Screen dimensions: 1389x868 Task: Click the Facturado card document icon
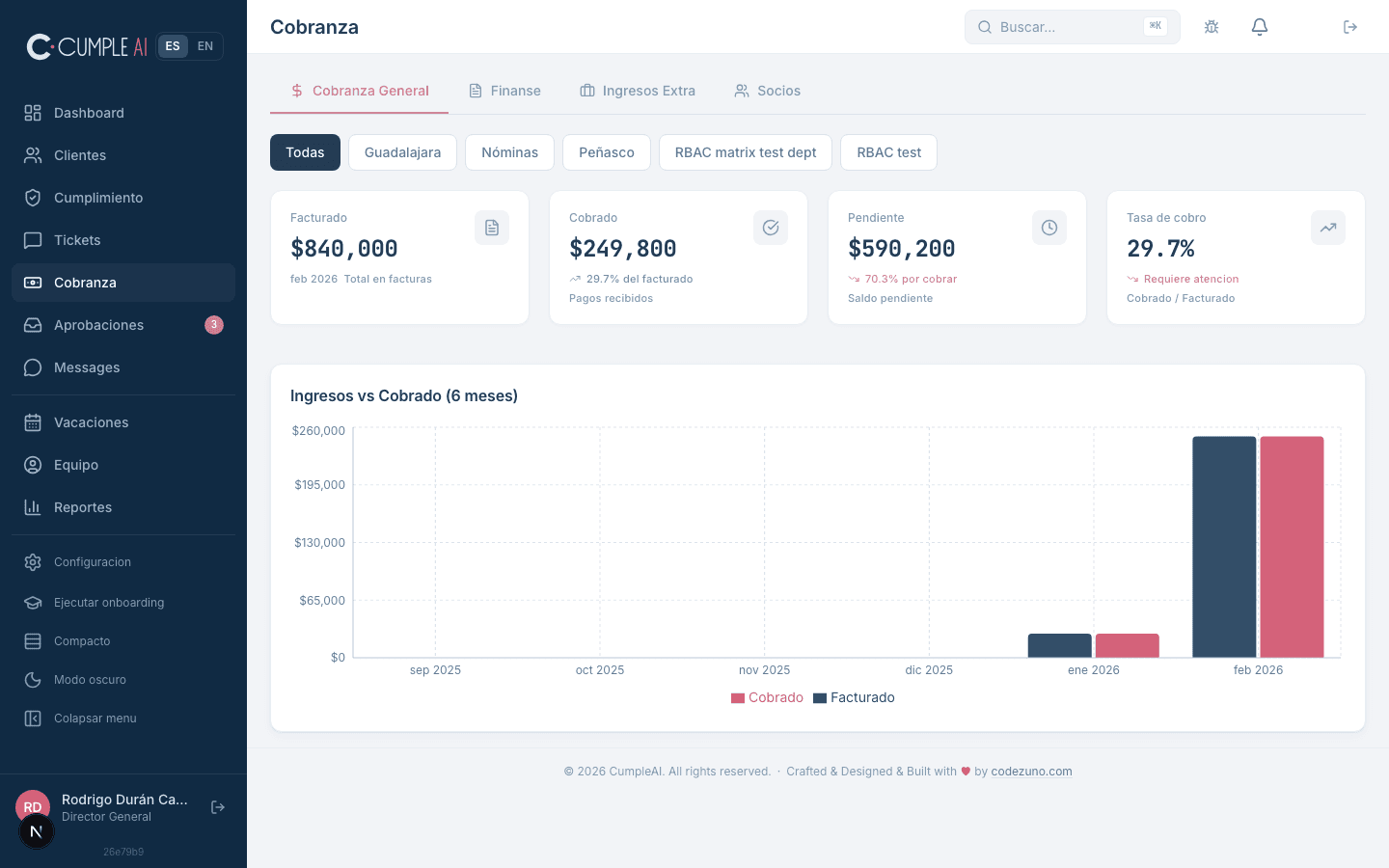(492, 228)
